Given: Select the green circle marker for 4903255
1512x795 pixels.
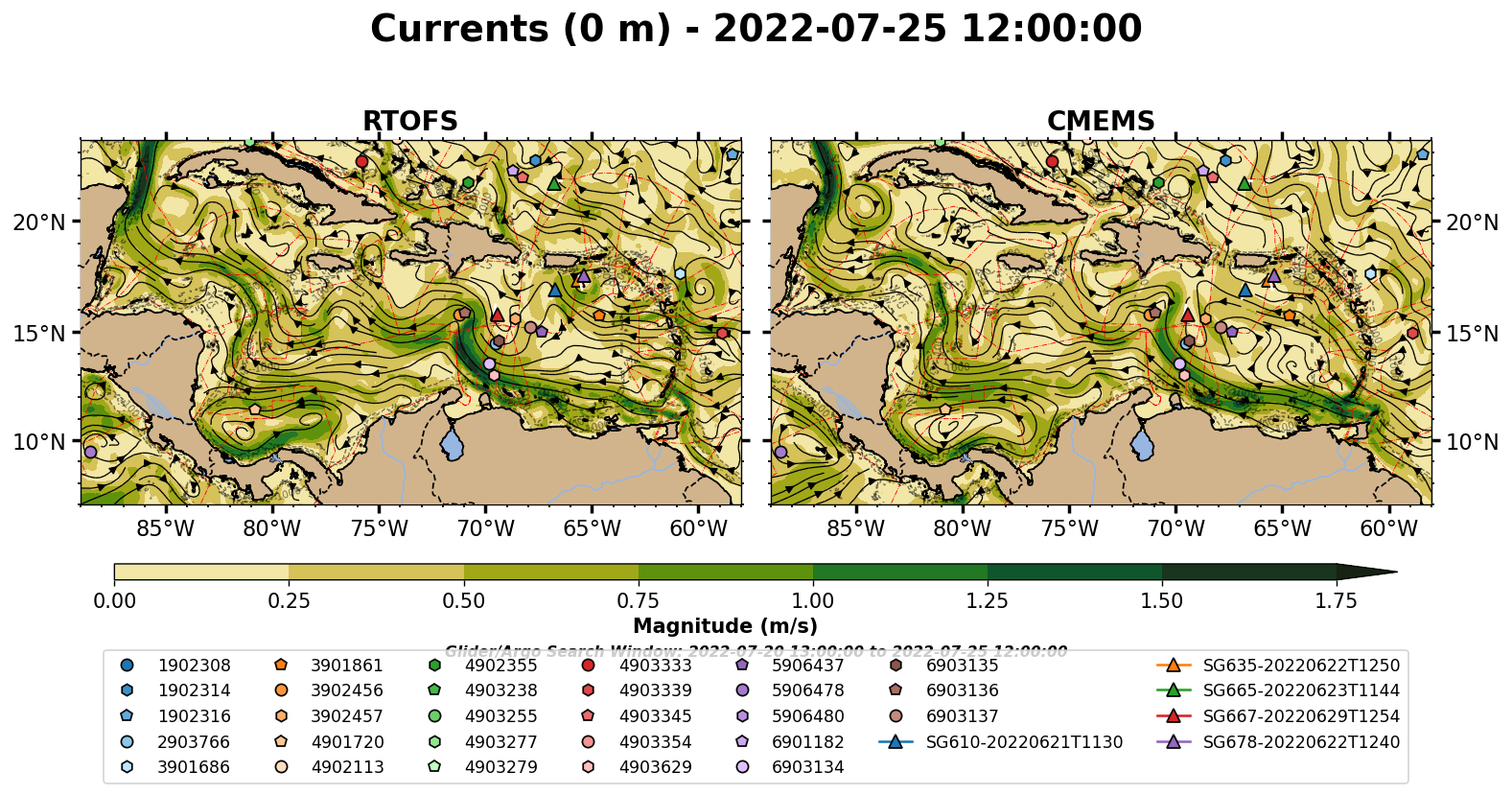Looking at the screenshot, I should point(434,715).
